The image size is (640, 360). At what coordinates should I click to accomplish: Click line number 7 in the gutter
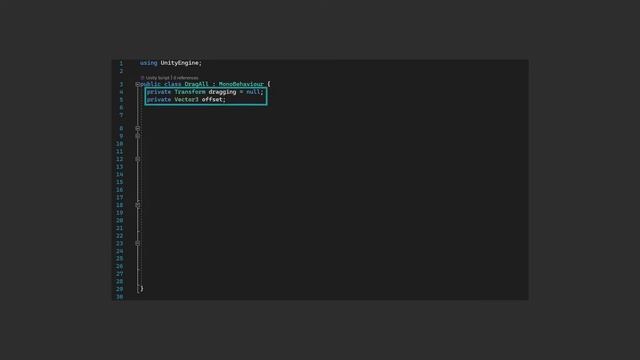[121, 116]
